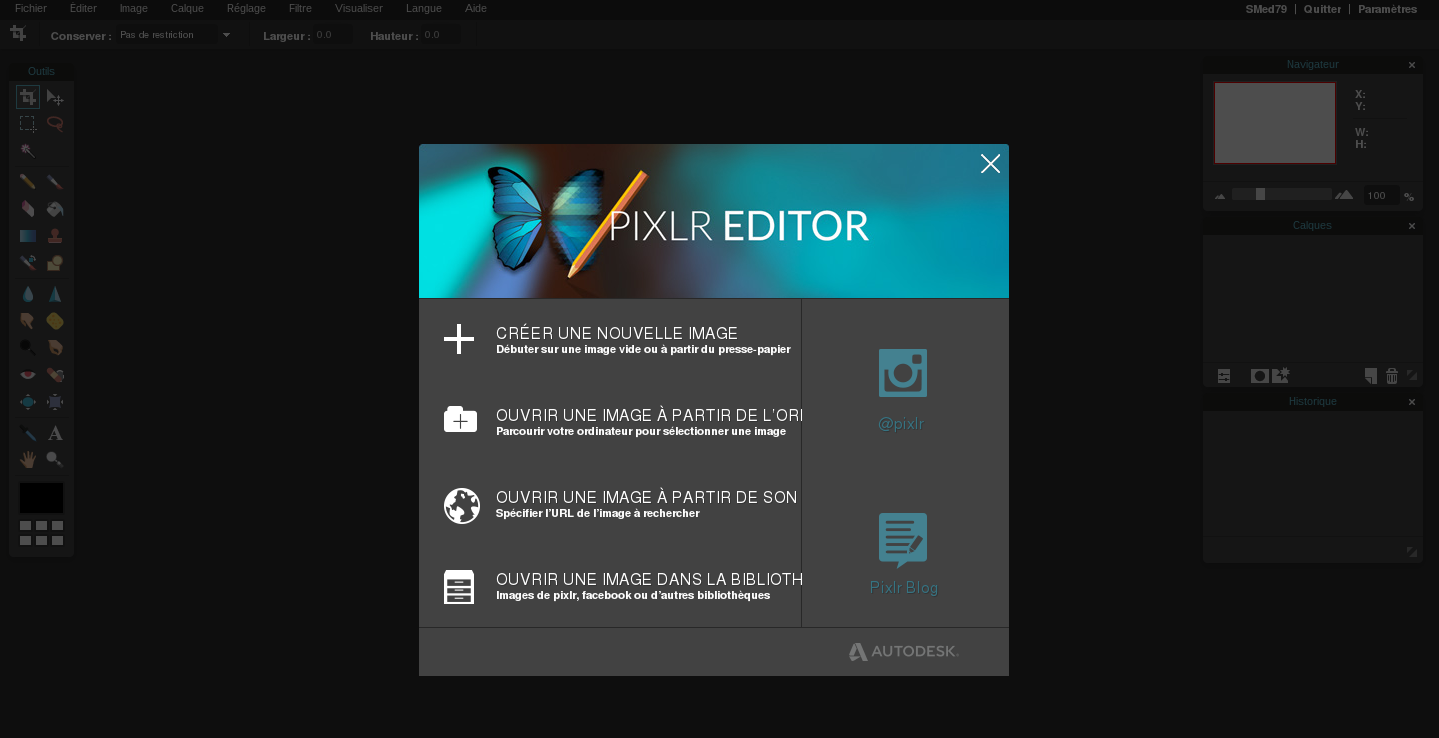Open the Visualiser menu
Image resolution: width=1439 pixels, height=738 pixels.
(x=359, y=8)
